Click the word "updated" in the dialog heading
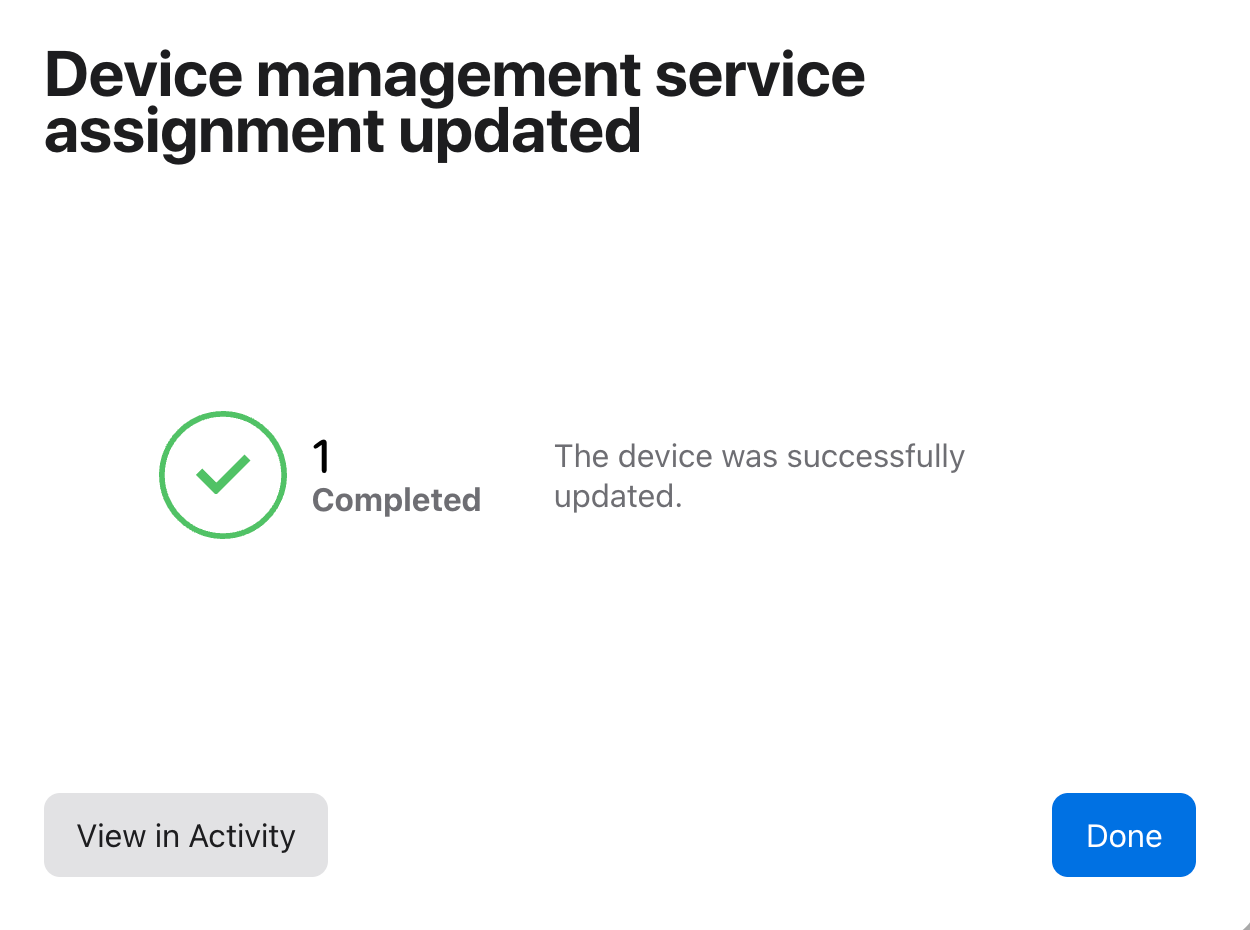Image resolution: width=1250 pixels, height=930 pixels. pos(519,130)
